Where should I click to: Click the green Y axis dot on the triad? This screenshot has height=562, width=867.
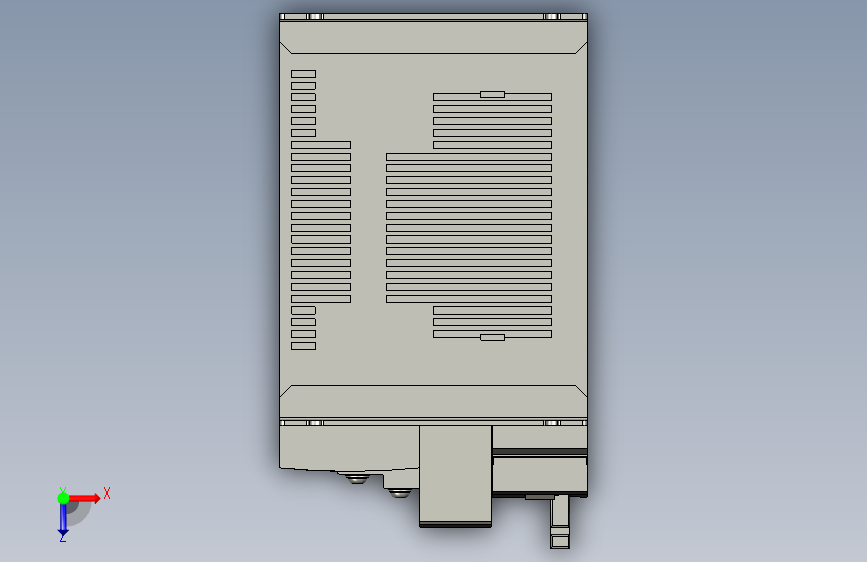pyautogui.click(x=63, y=498)
